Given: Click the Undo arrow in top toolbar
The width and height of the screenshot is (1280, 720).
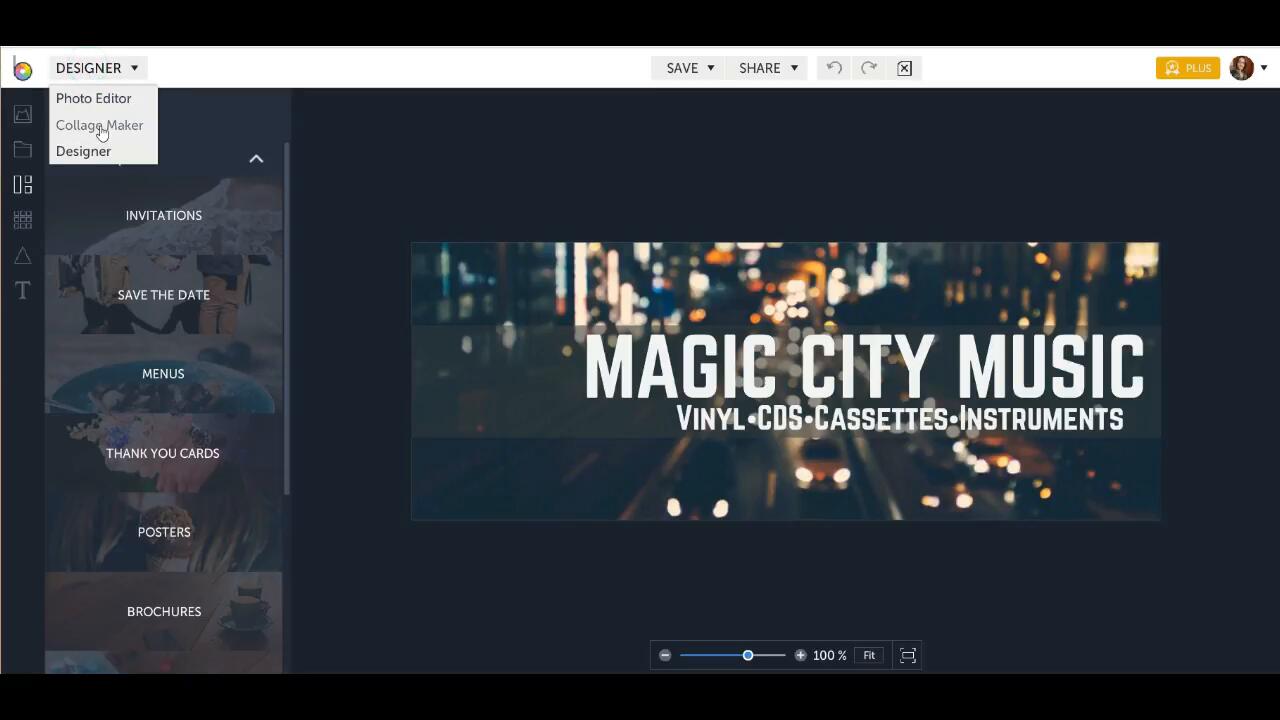Looking at the screenshot, I should point(834,68).
